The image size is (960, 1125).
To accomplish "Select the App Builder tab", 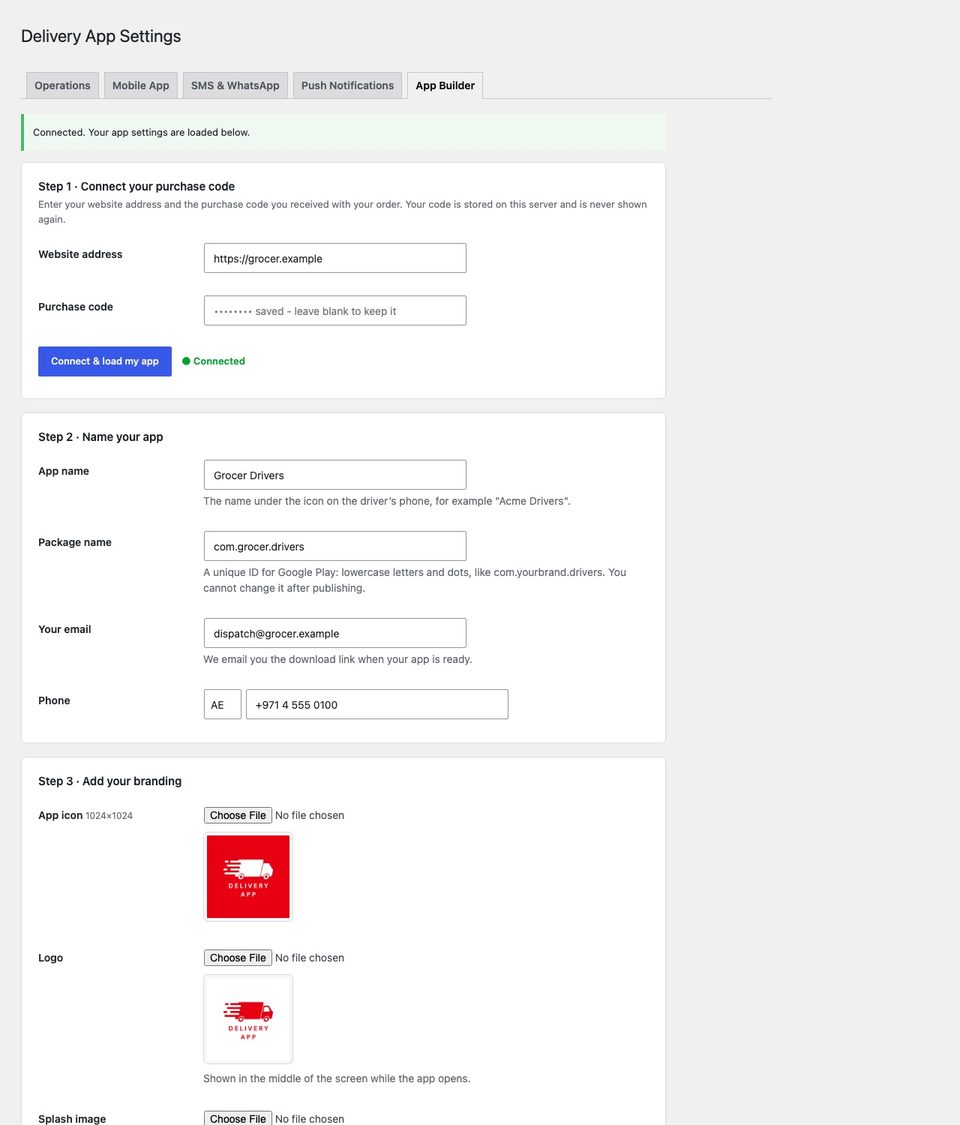I will [x=445, y=85].
